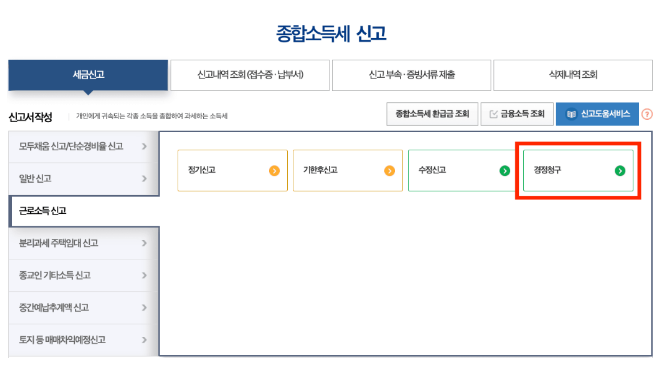
Task: Expand the chevron beside 일반 신고
Action: pos(144,179)
